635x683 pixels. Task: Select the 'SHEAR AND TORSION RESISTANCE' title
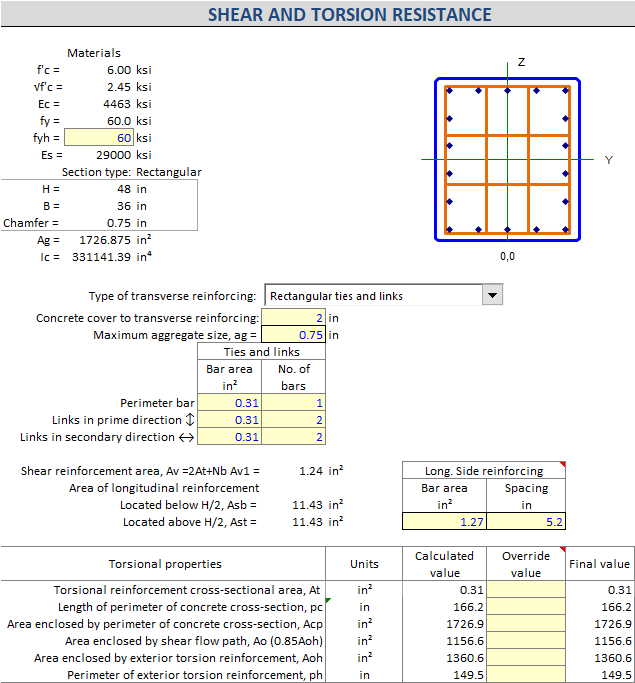pyautogui.click(x=349, y=15)
